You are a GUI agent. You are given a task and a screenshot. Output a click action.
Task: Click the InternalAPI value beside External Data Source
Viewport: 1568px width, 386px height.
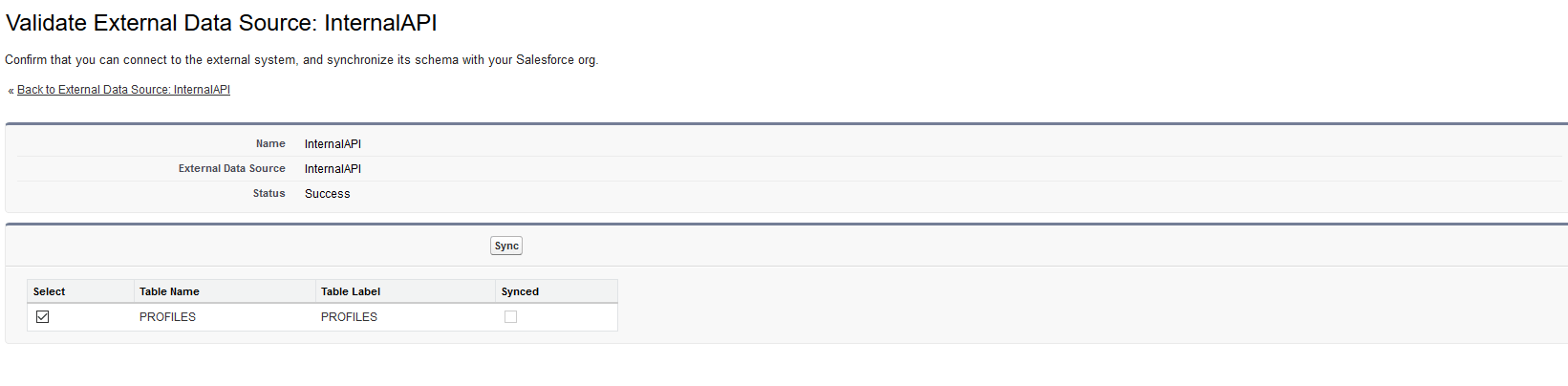pos(333,169)
